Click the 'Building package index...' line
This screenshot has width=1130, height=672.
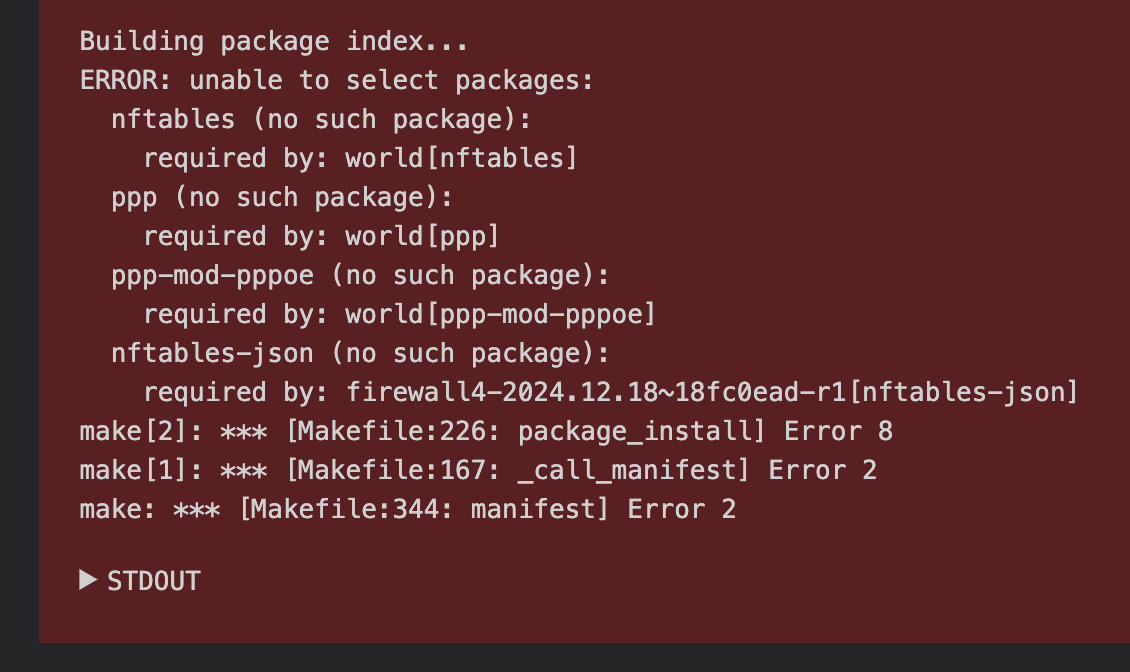tap(274, 42)
